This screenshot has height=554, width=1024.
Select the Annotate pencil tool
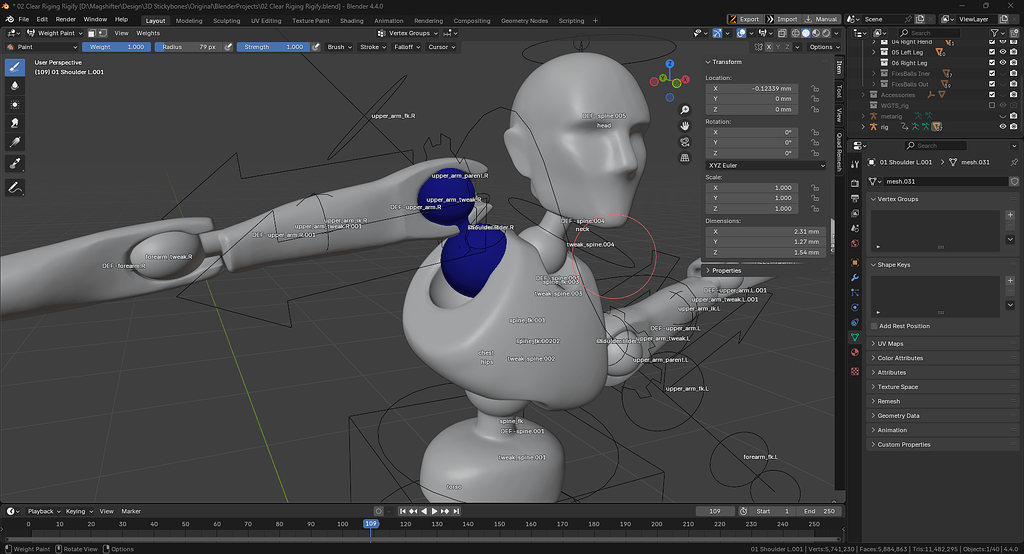14,187
